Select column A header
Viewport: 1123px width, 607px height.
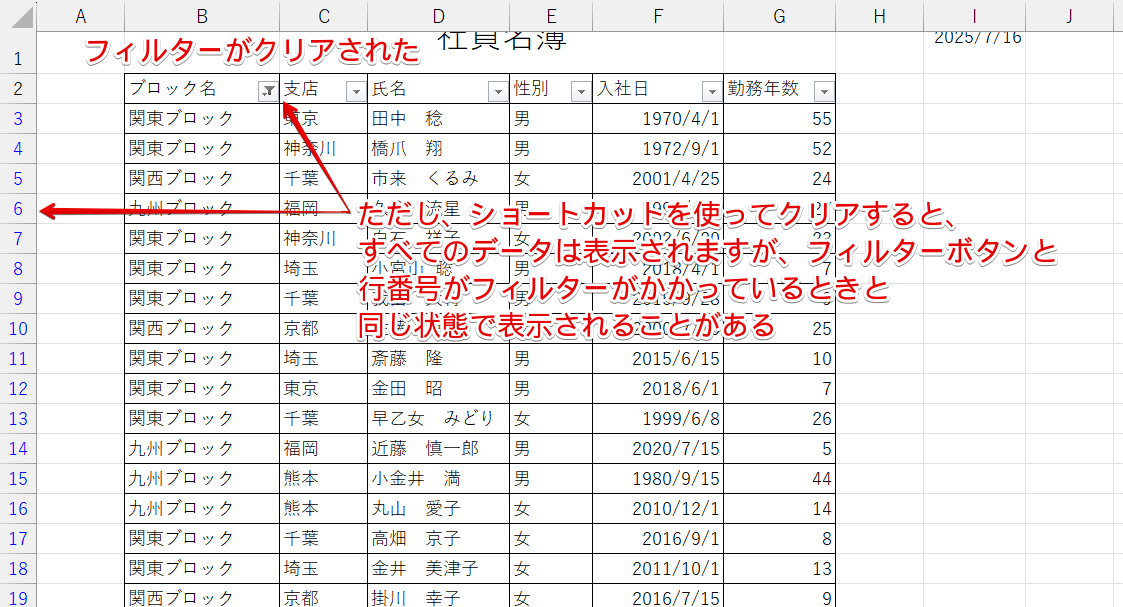(x=81, y=16)
